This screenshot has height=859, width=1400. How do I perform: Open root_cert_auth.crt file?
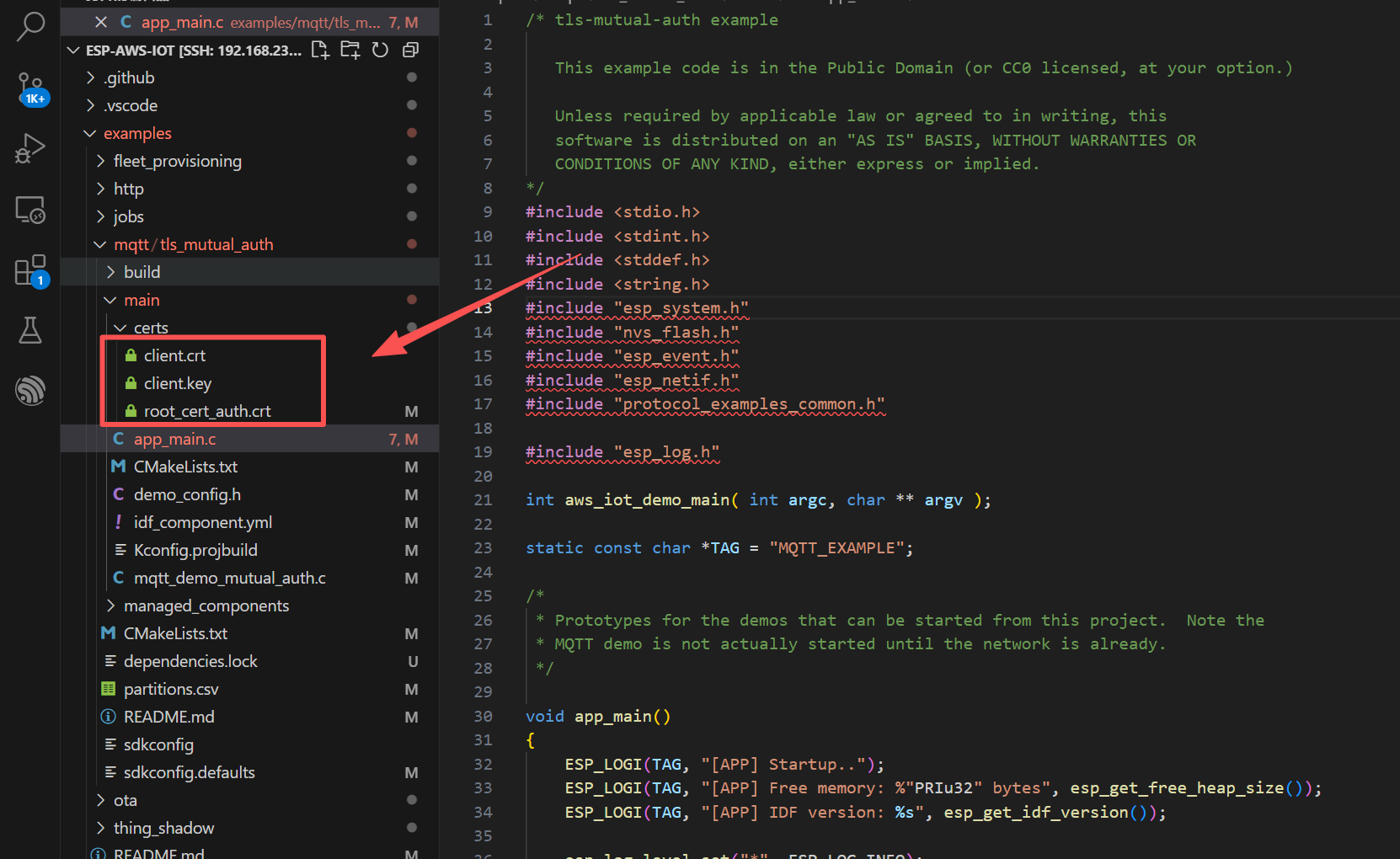coord(249,411)
